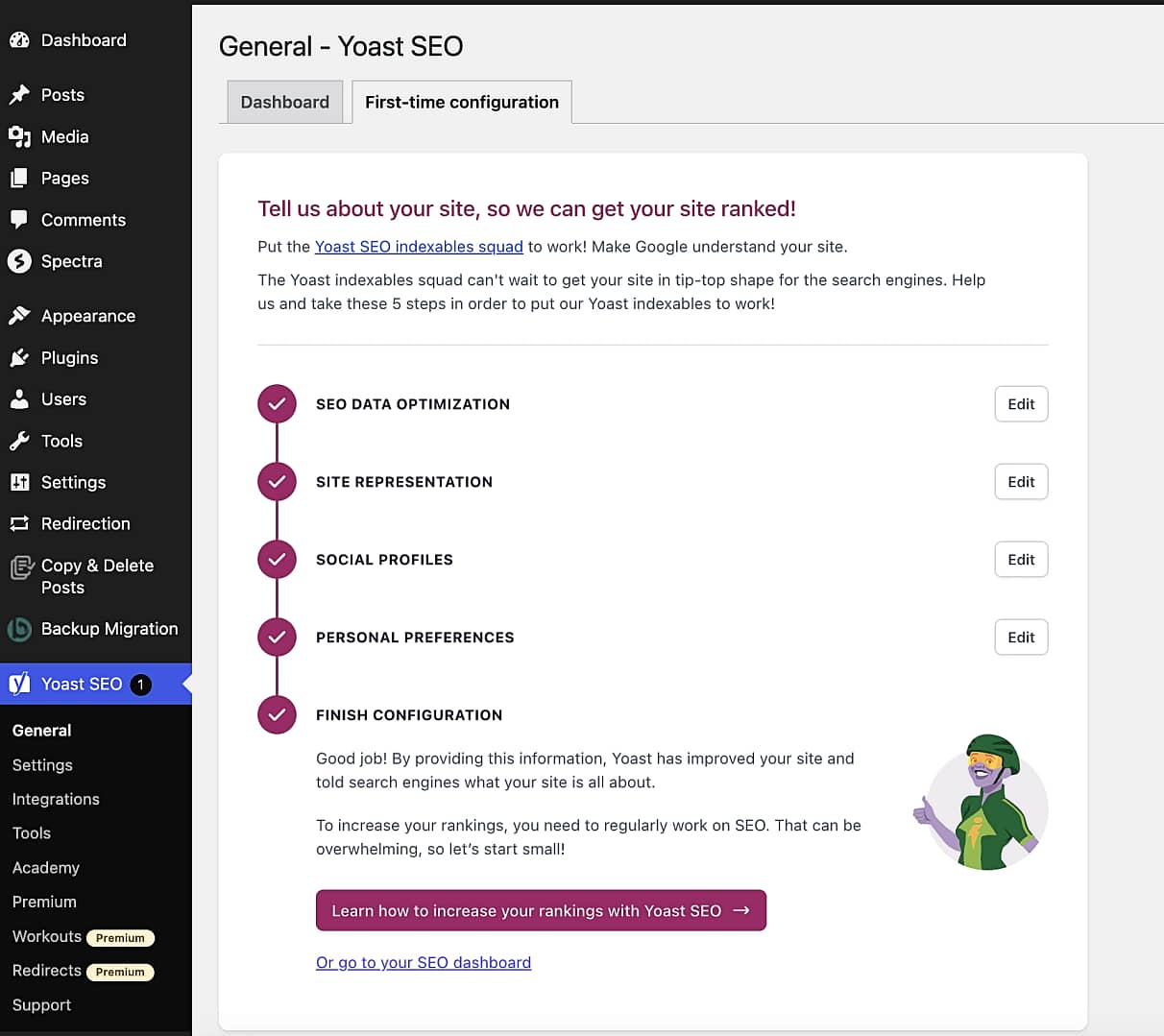This screenshot has width=1164, height=1036.
Task: Click Learn how to increase your rankings button
Action: point(541,910)
